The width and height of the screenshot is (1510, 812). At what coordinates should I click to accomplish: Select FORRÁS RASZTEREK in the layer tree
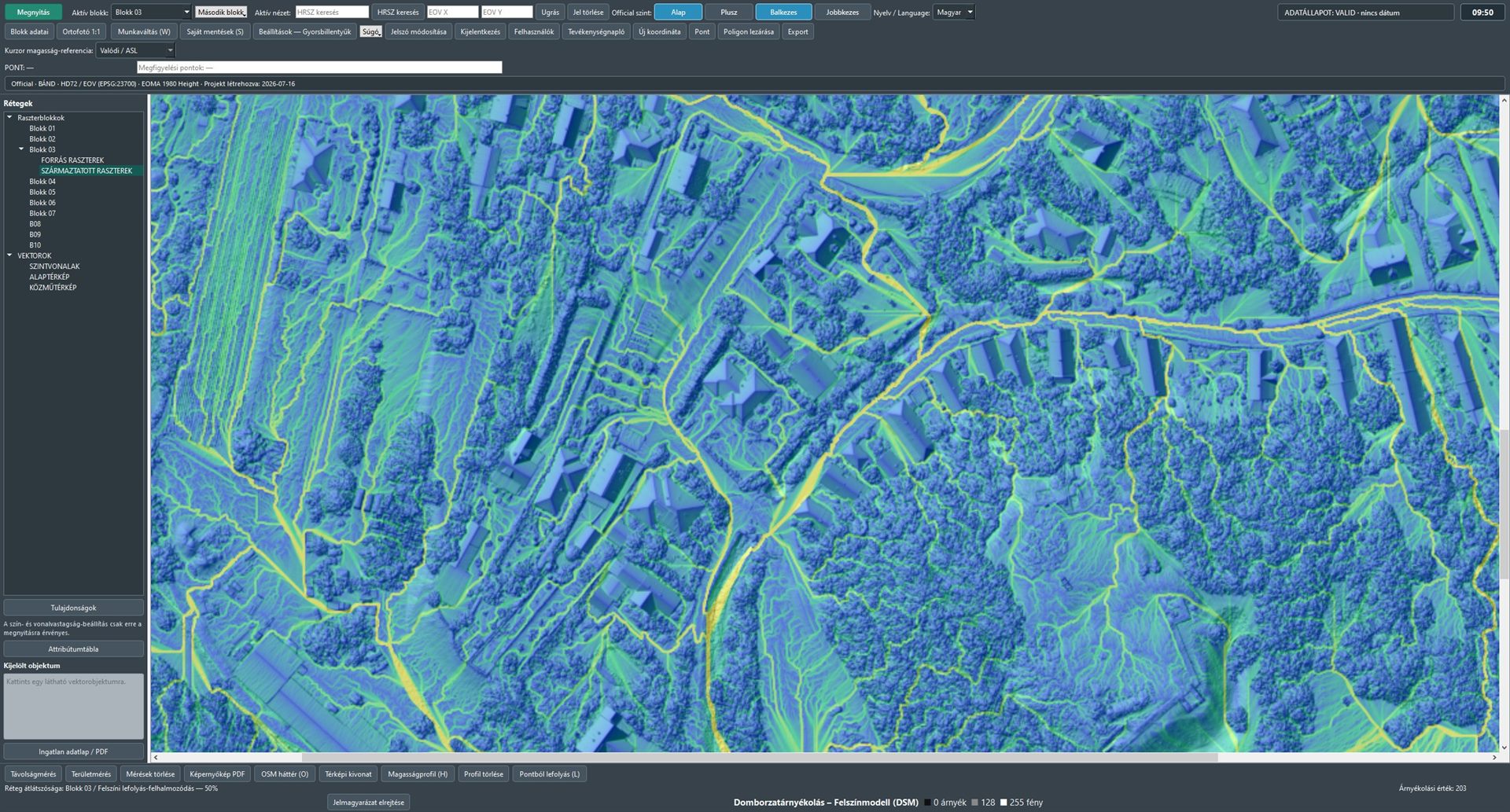(x=72, y=160)
